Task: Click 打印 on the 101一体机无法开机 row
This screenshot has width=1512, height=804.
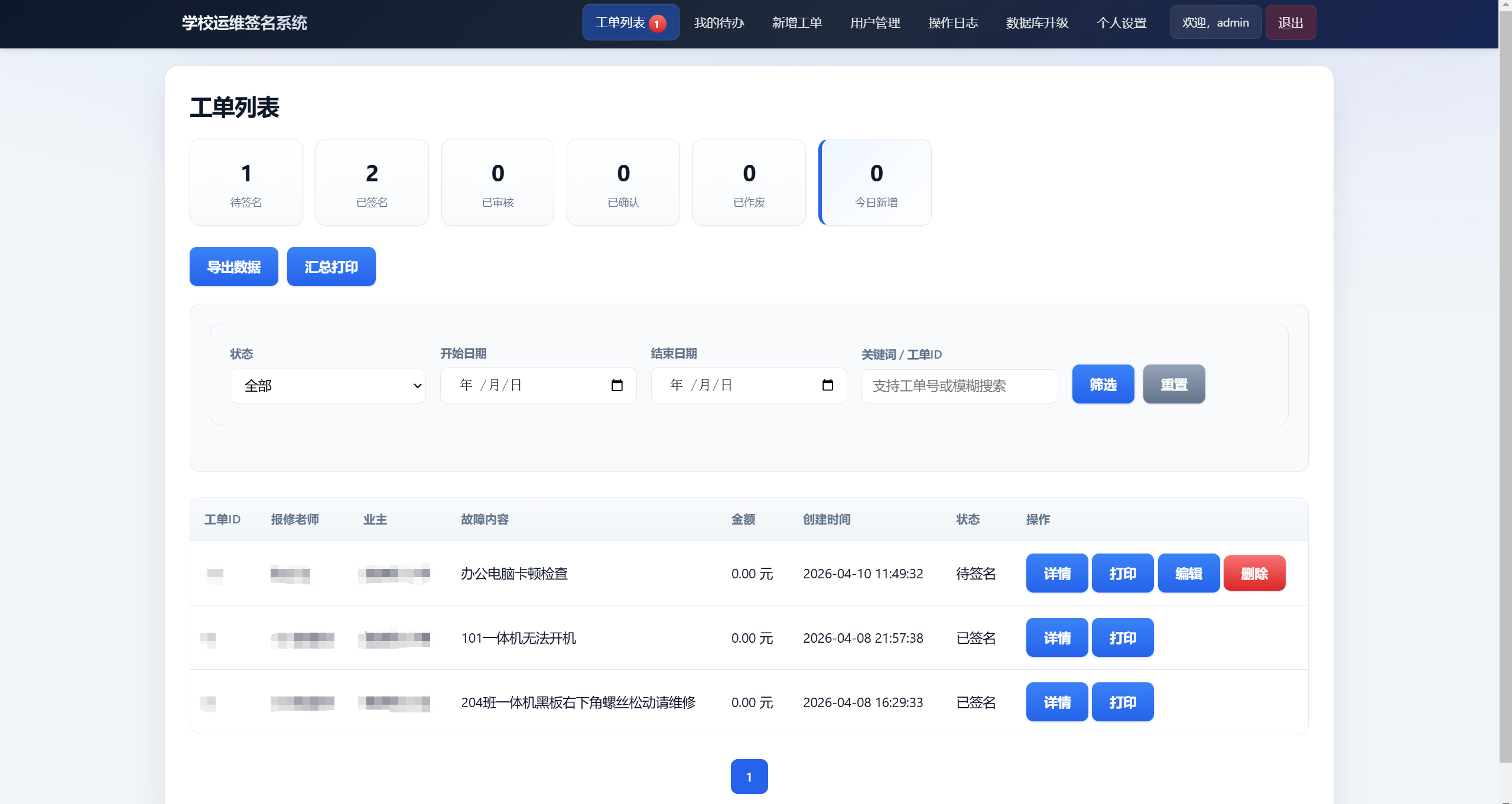Action: (1122, 637)
